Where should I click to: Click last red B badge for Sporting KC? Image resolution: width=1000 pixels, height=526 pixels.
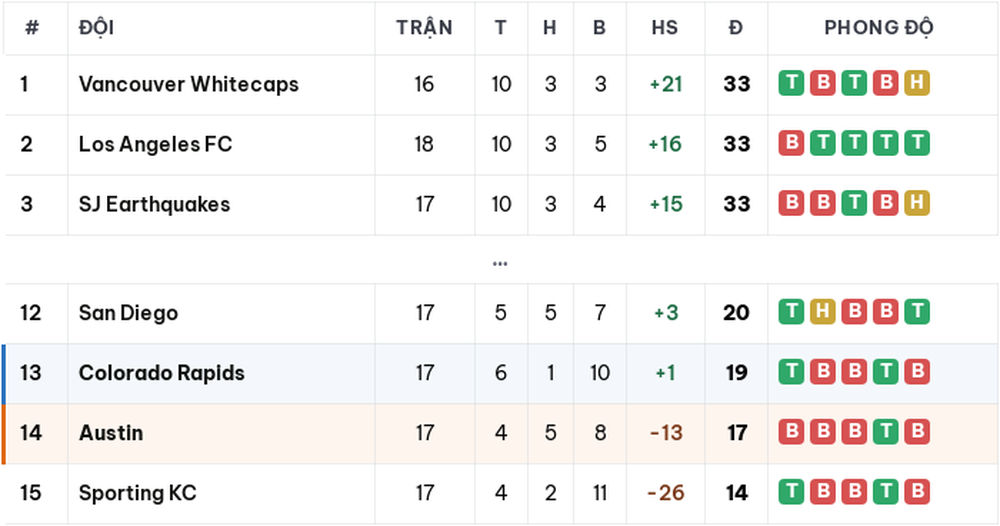(x=916, y=492)
